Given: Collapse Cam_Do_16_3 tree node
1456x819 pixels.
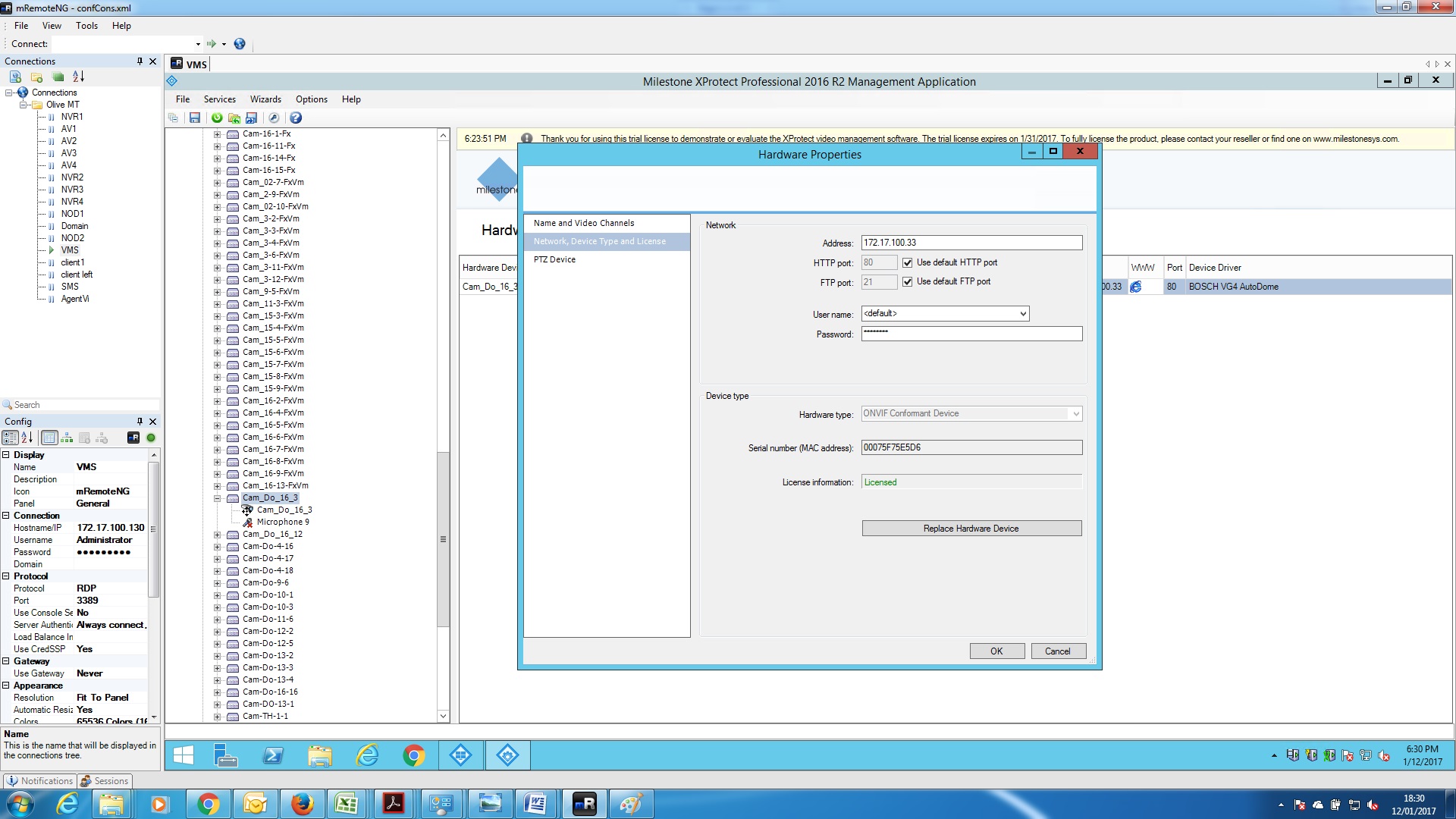Looking at the screenshot, I should coord(217,498).
